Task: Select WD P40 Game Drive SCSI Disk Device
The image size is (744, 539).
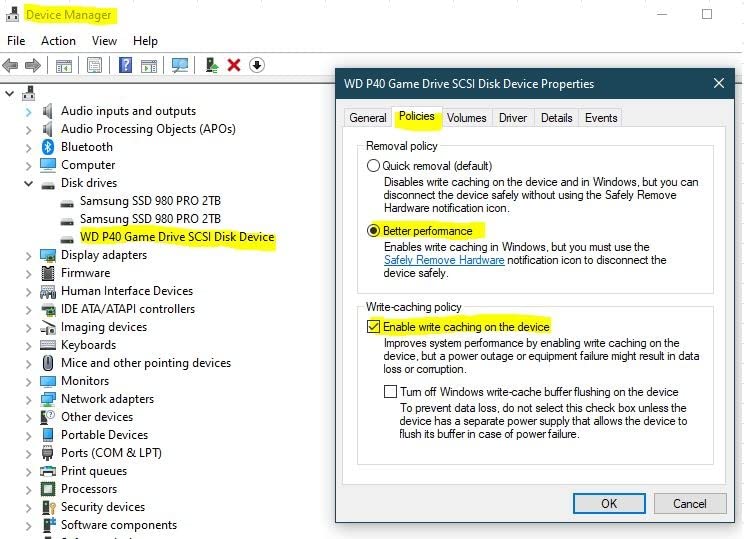Action: click(177, 237)
